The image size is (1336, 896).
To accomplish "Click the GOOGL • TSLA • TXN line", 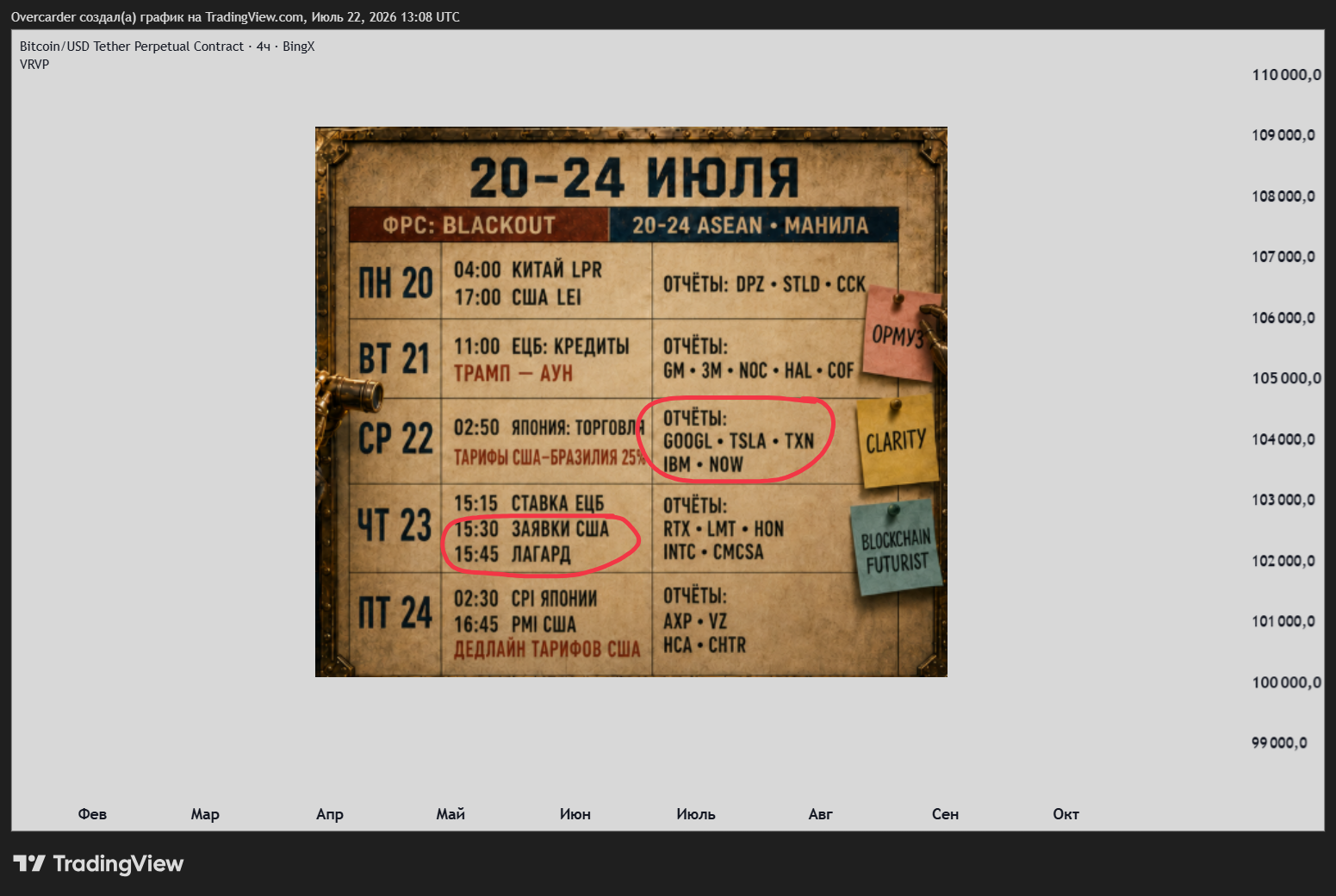I will point(738,441).
